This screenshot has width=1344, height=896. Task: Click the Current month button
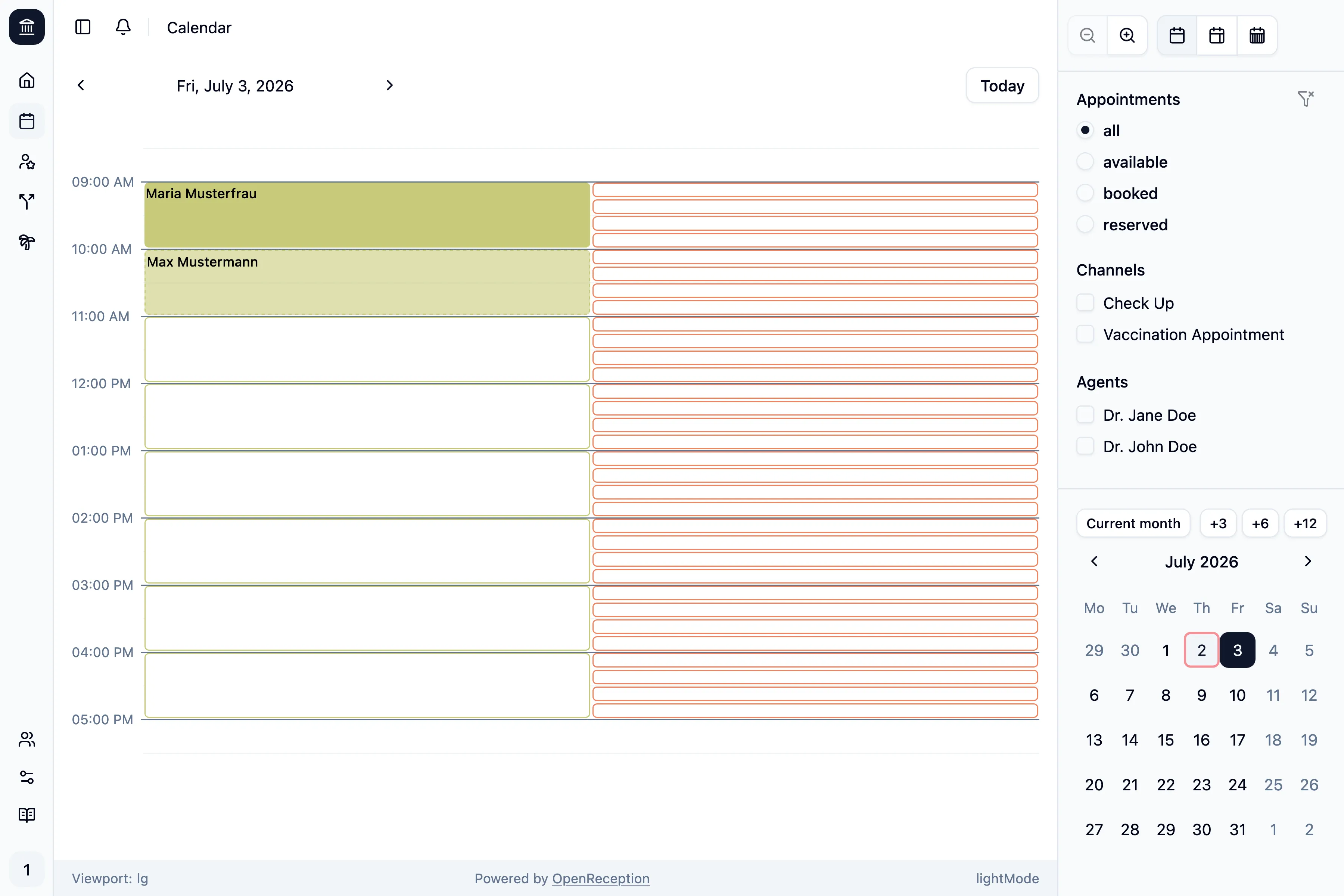click(1133, 523)
